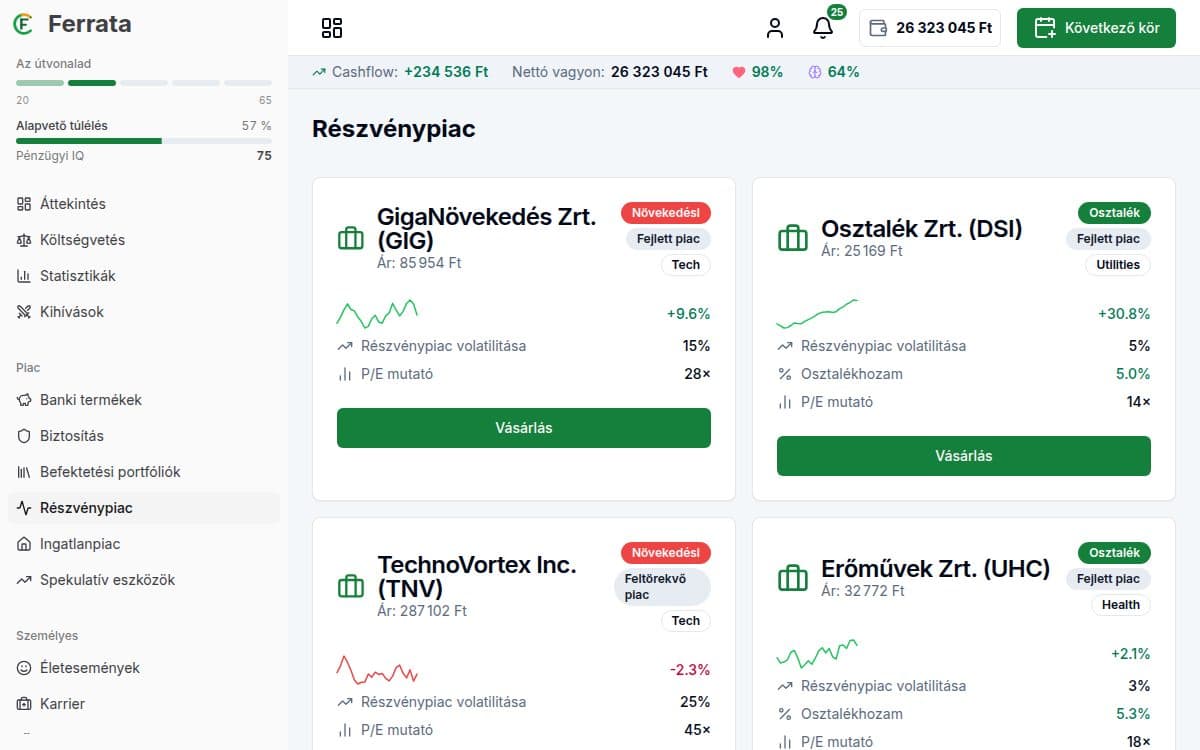Click the Erőművek Zrt. (UHC) briefcase icon

click(x=791, y=578)
